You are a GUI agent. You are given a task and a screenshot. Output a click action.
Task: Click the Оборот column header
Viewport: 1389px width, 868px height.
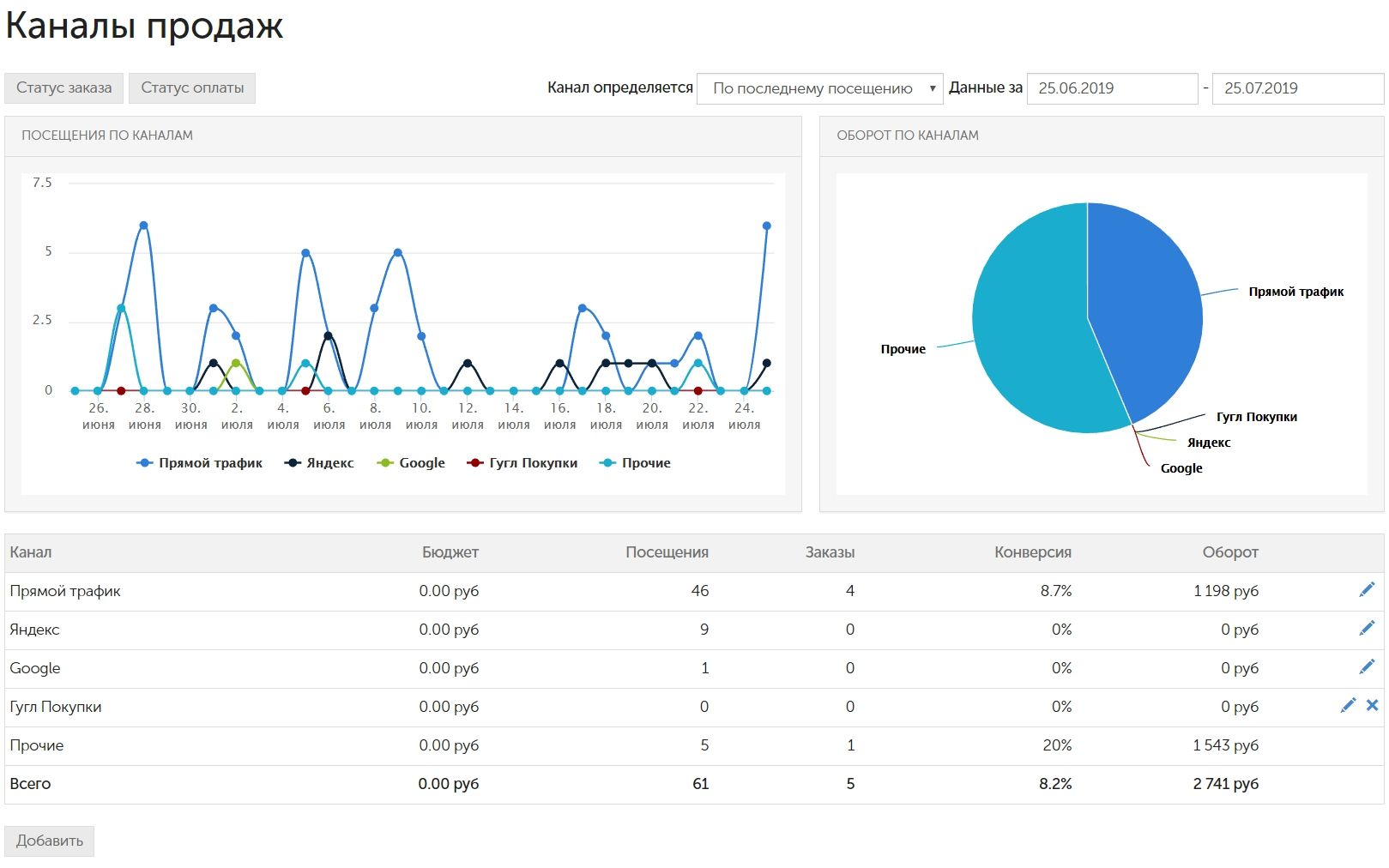pos(1230,552)
